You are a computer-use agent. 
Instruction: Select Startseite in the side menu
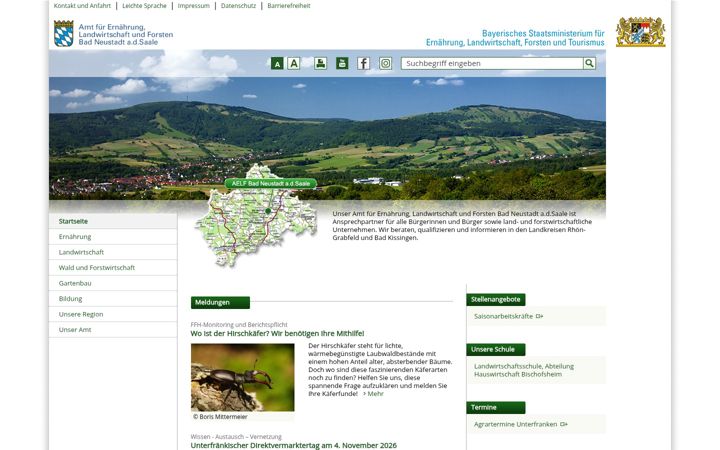(x=113, y=221)
